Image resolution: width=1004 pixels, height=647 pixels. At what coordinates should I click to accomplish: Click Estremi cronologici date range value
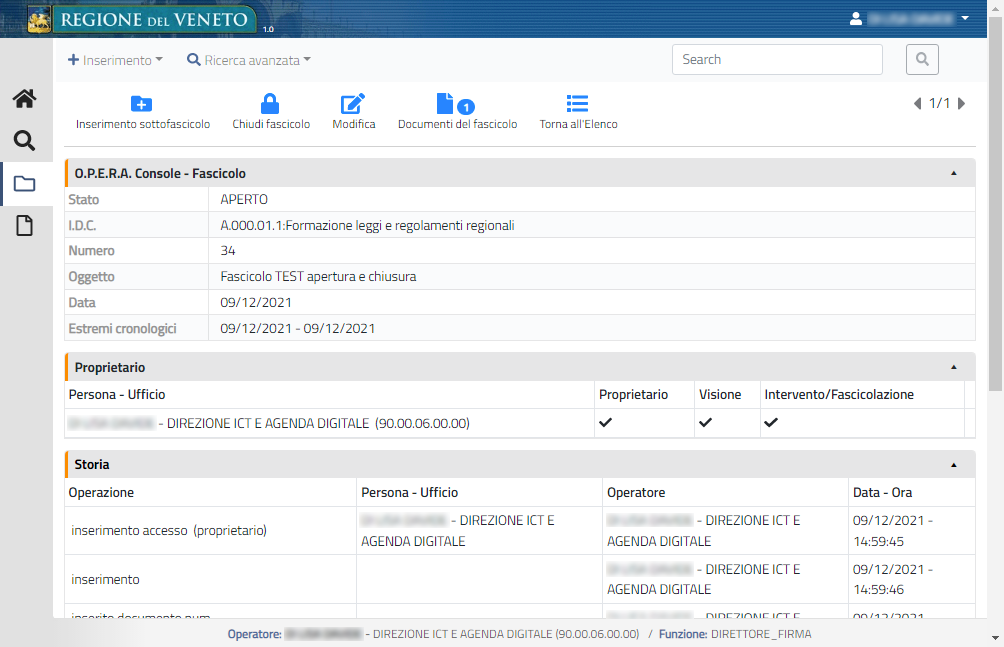(x=298, y=329)
